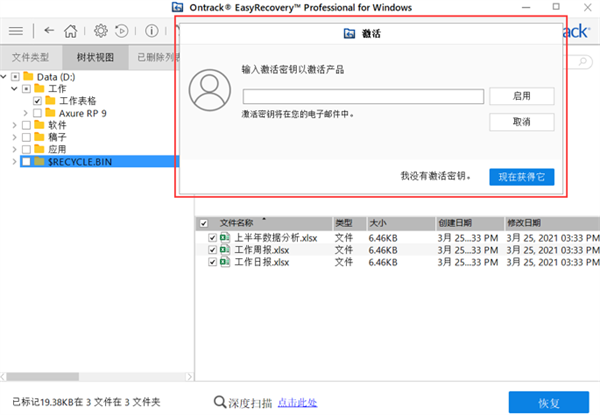Switch to the 已删除列表 tab
This screenshot has height=415, width=600.
click(154, 57)
